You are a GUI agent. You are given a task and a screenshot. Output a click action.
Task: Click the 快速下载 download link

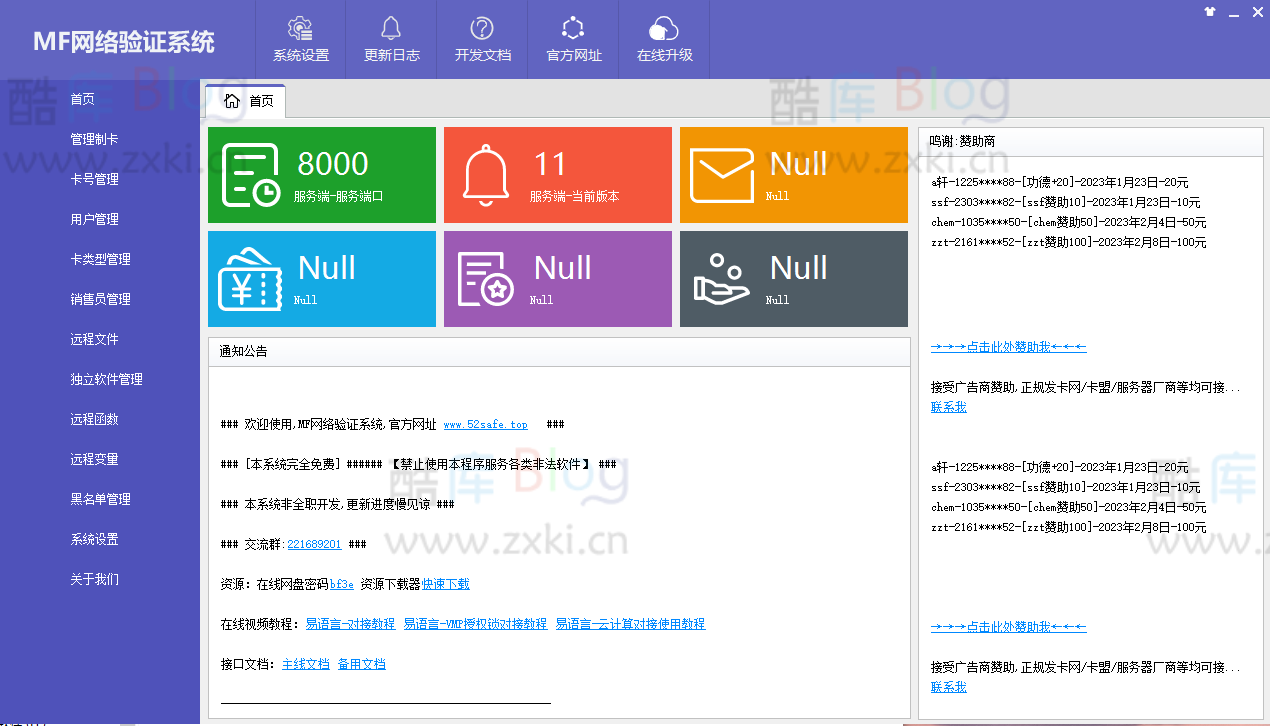coord(443,584)
